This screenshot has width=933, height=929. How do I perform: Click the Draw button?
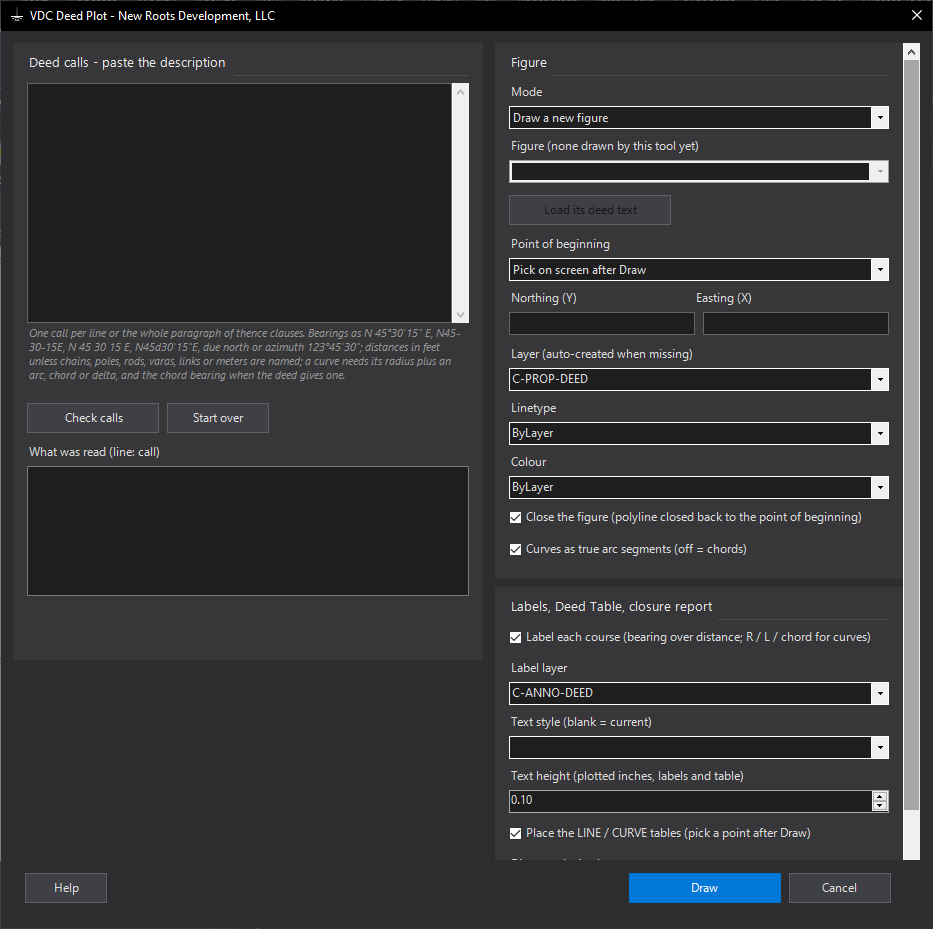705,888
